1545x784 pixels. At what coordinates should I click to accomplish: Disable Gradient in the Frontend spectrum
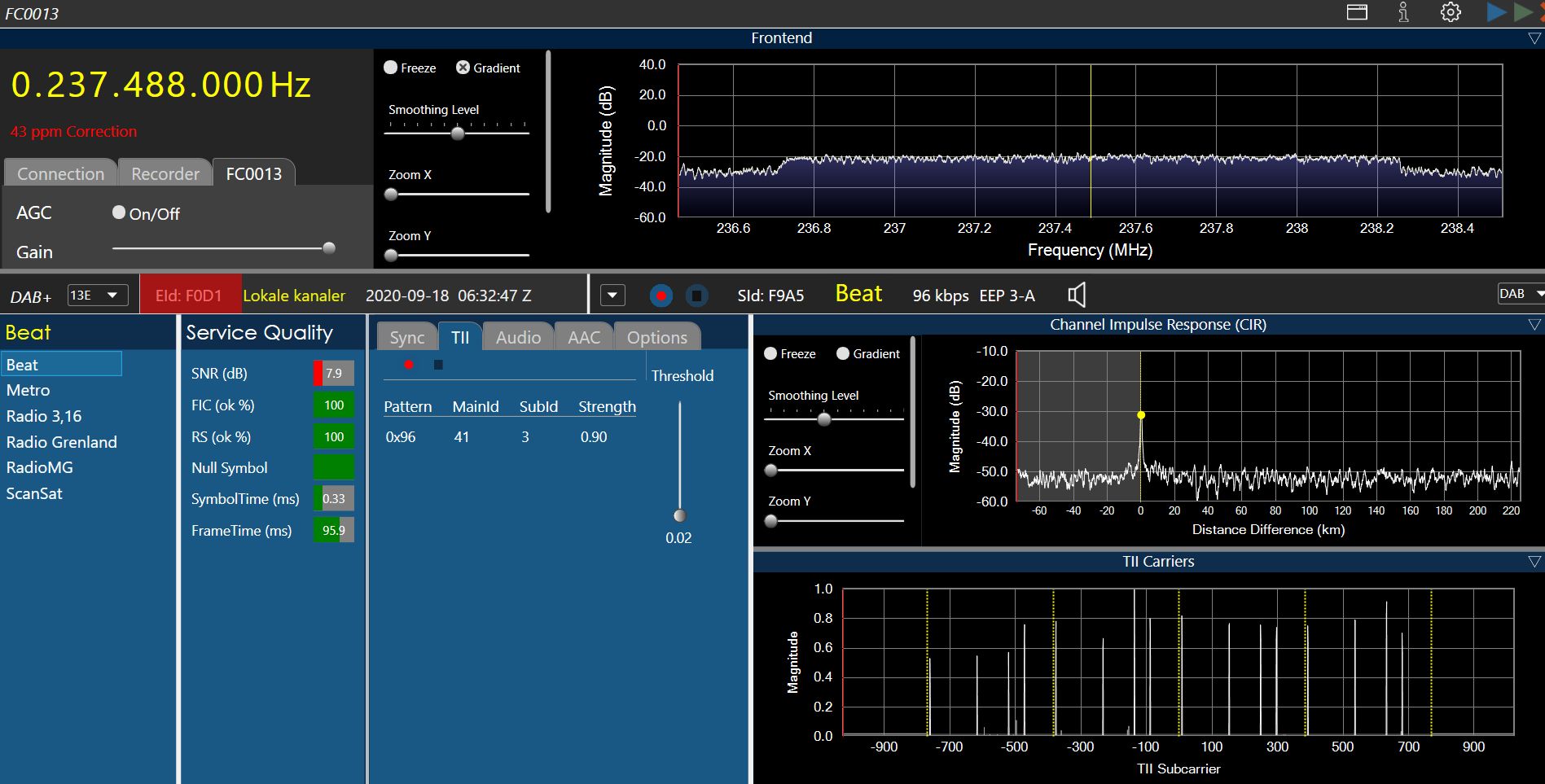coord(463,68)
